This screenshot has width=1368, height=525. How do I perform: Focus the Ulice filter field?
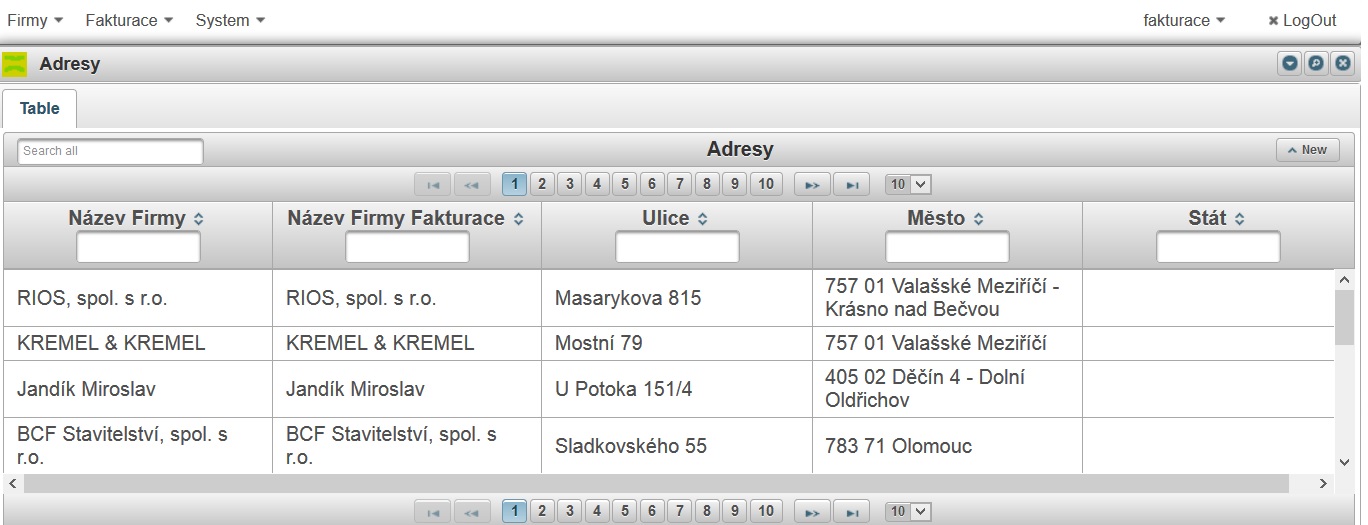677,247
